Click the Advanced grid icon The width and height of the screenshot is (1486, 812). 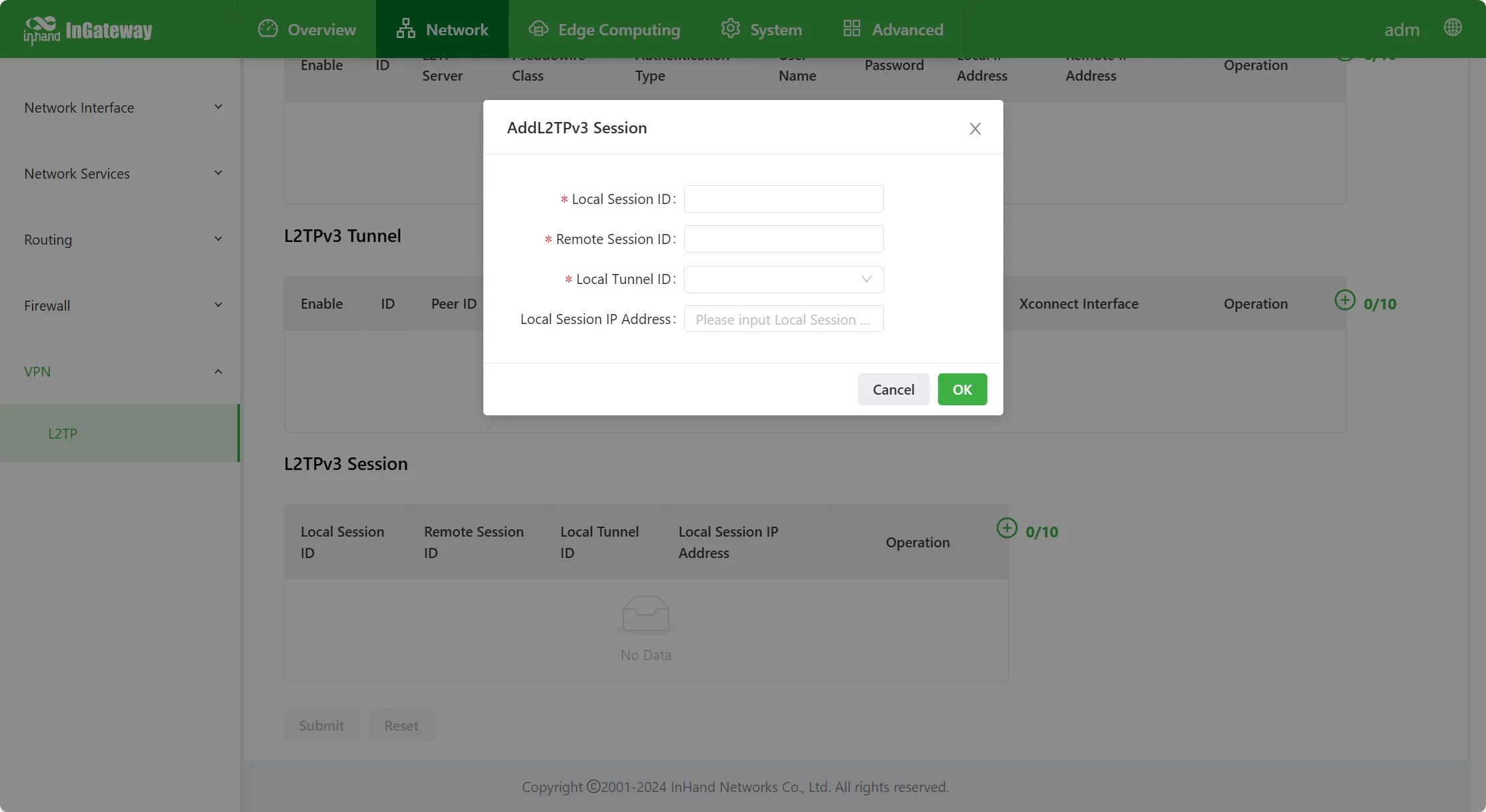852,29
